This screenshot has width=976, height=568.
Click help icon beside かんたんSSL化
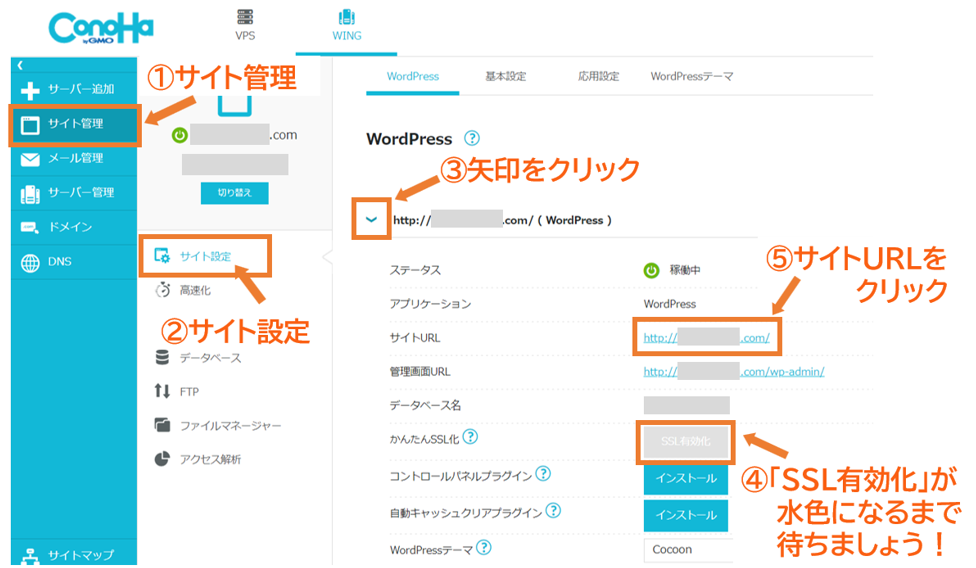point(470,437)
